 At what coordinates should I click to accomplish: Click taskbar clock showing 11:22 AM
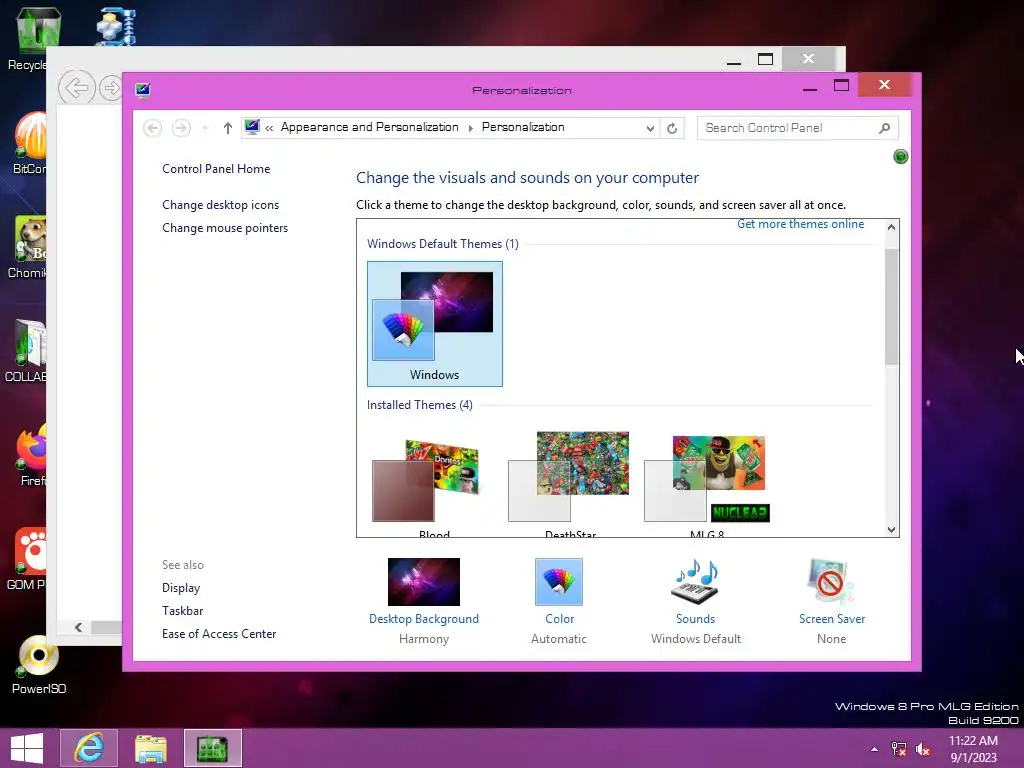click(973, 749)
